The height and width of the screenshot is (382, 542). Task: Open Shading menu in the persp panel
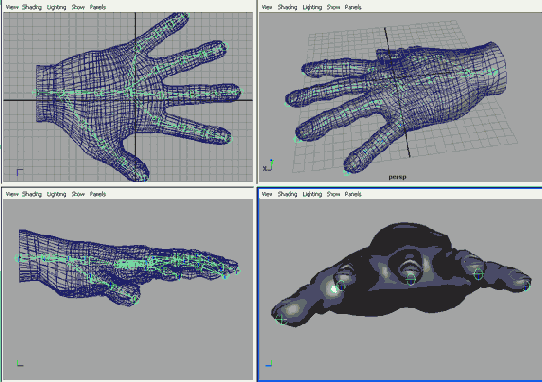click(287, 7)
